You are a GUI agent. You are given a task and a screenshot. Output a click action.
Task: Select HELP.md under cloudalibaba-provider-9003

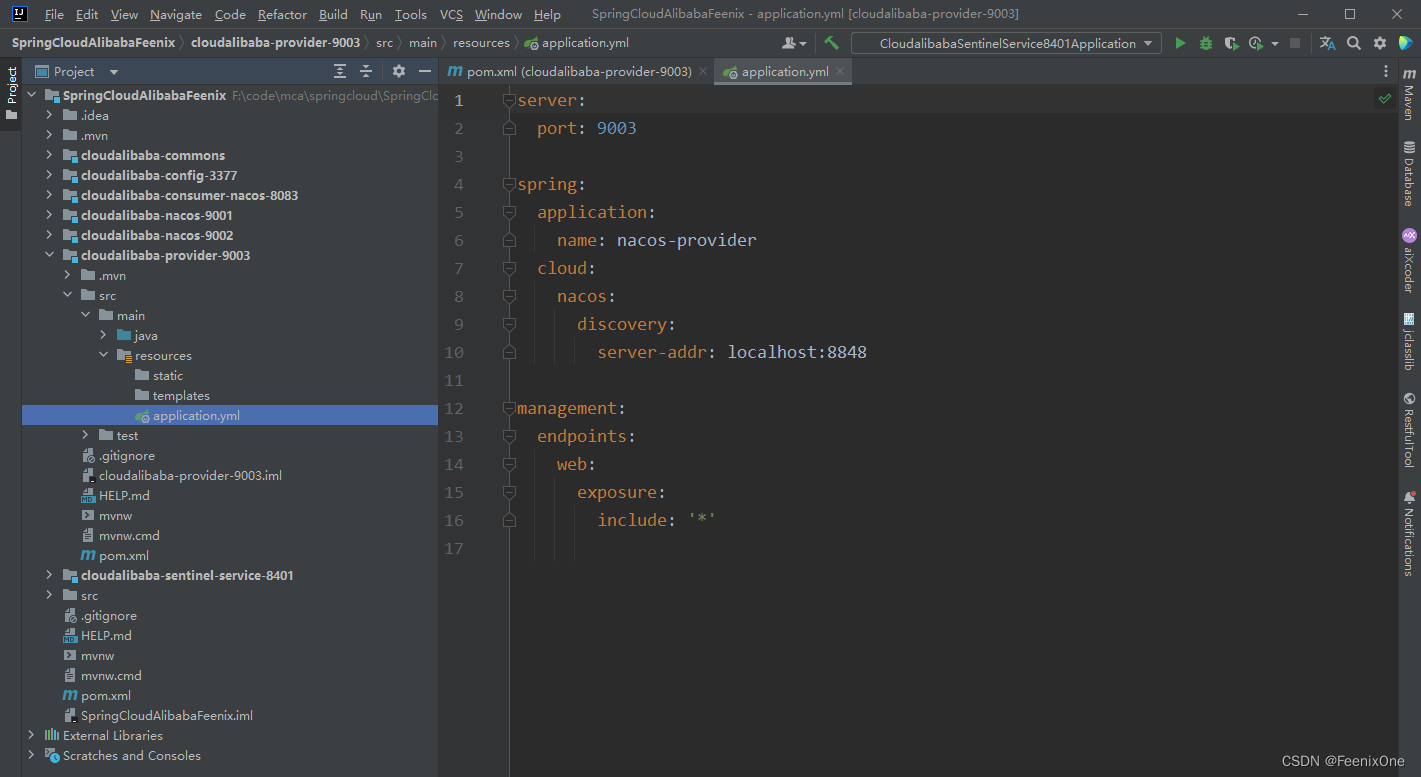pos(124,495)
